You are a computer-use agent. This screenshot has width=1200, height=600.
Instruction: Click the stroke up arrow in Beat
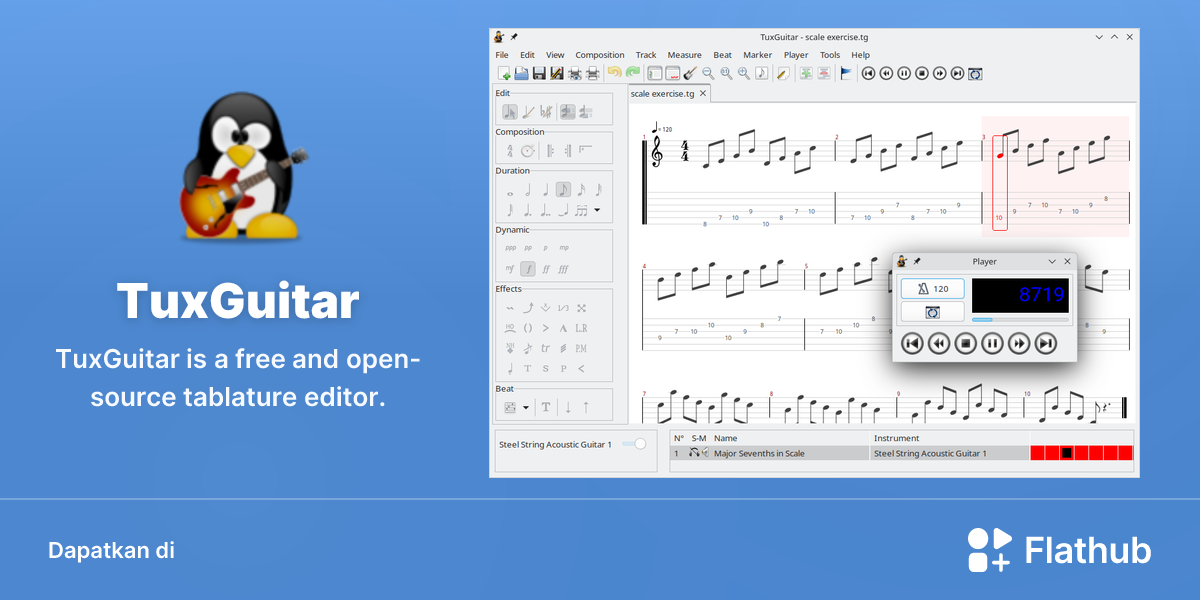pyautogui.click(x=586, y=407)
